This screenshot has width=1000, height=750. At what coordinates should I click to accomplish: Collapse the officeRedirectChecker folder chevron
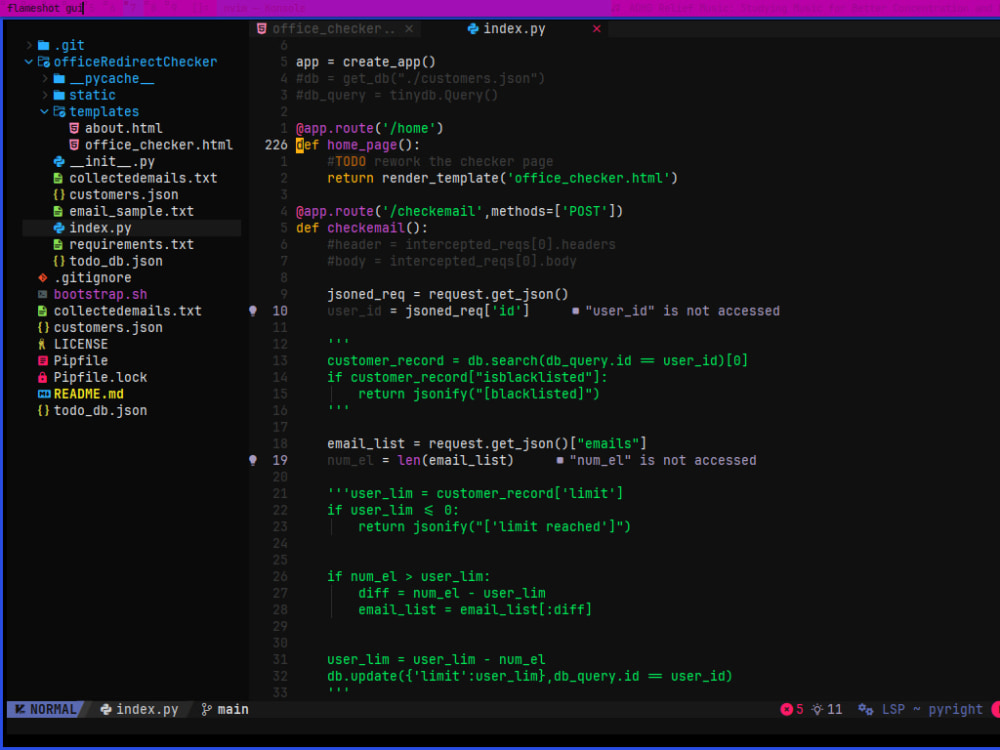tap(29, 62)
